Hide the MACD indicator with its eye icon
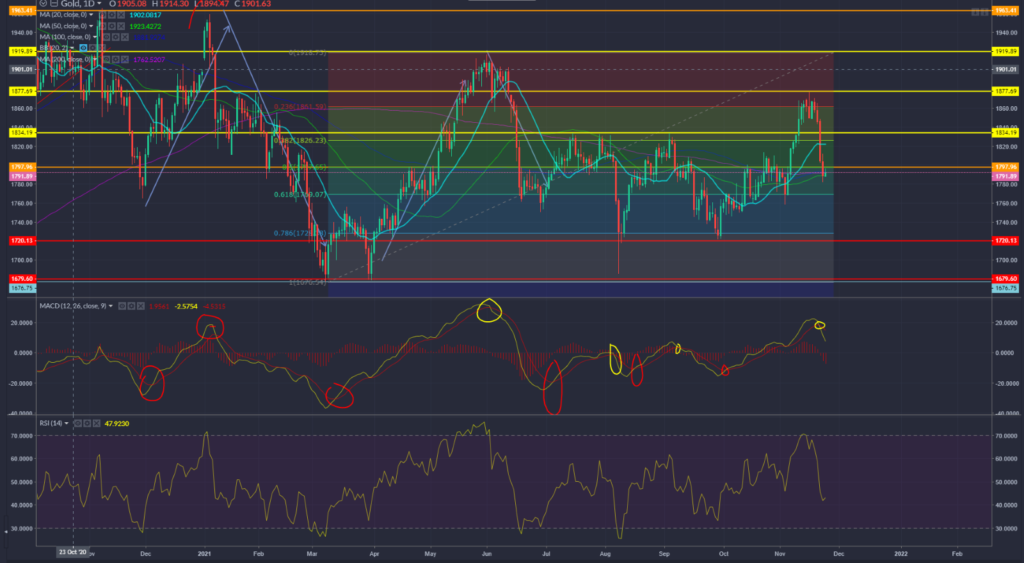 click(x=122, y=306)
